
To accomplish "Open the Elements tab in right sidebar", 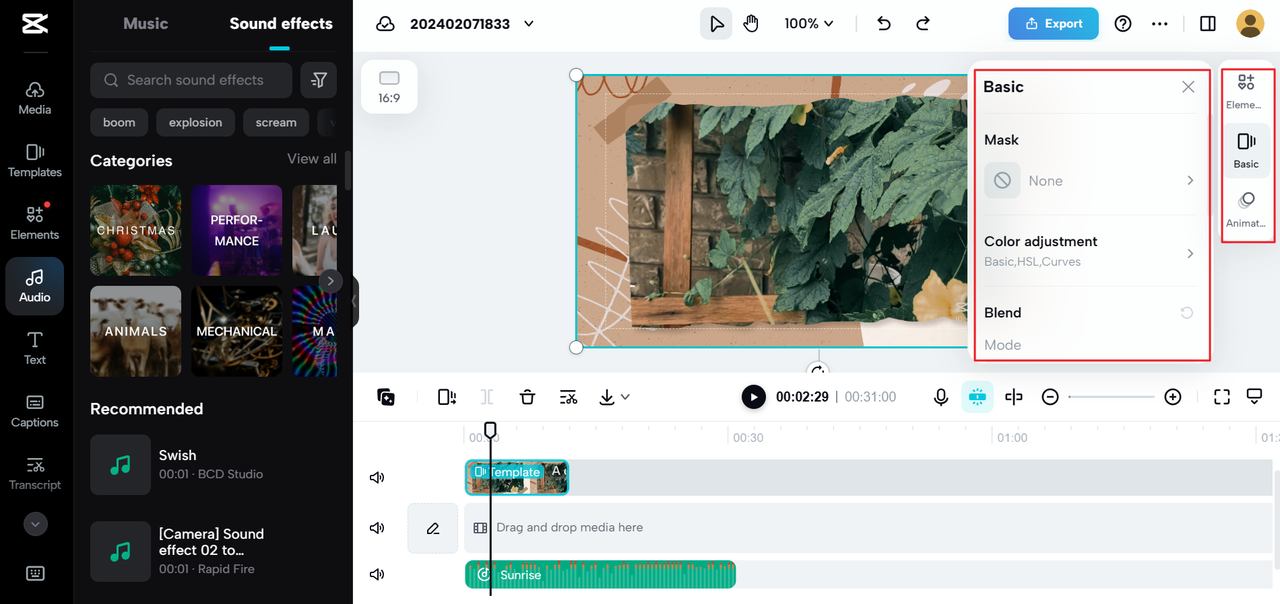I will (1245, 91).
